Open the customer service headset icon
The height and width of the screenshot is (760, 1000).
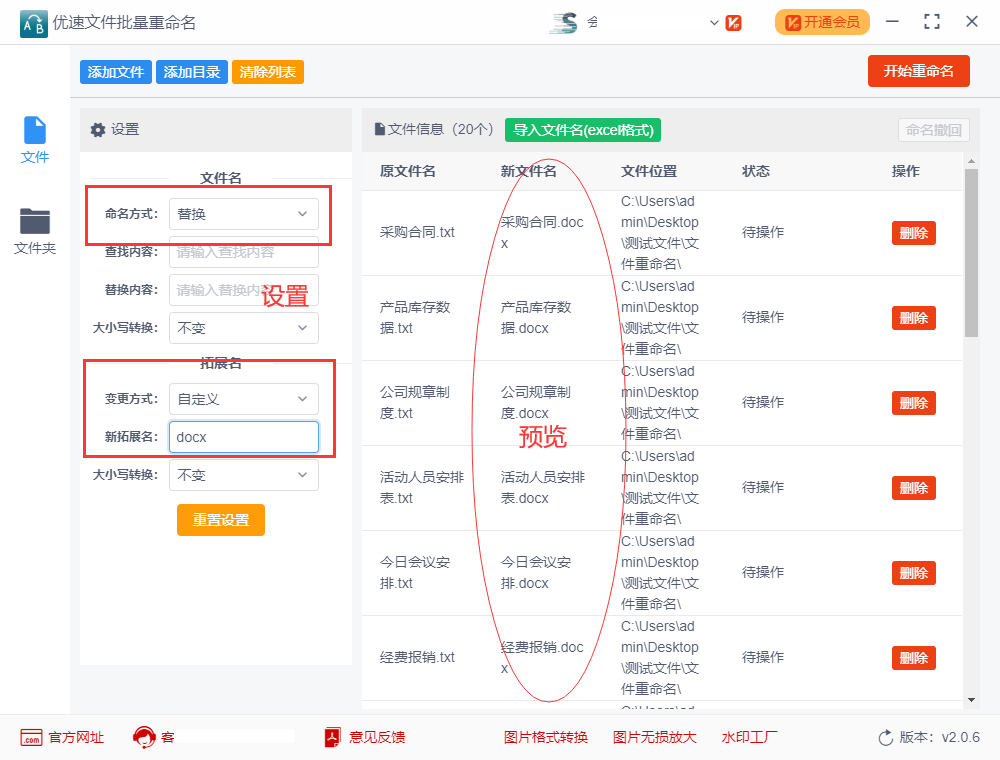[x=144, y=738]
